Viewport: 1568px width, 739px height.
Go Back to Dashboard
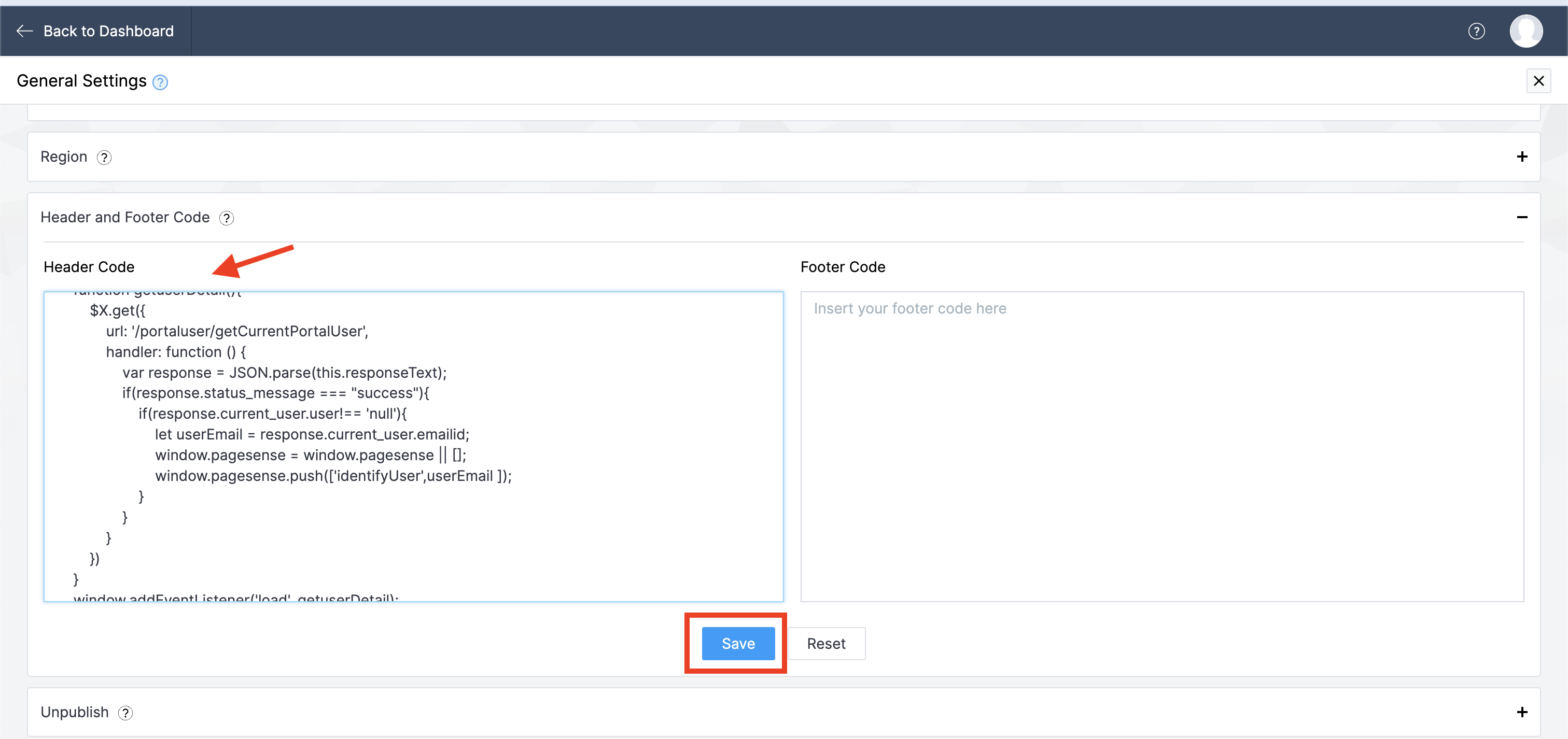108,31
